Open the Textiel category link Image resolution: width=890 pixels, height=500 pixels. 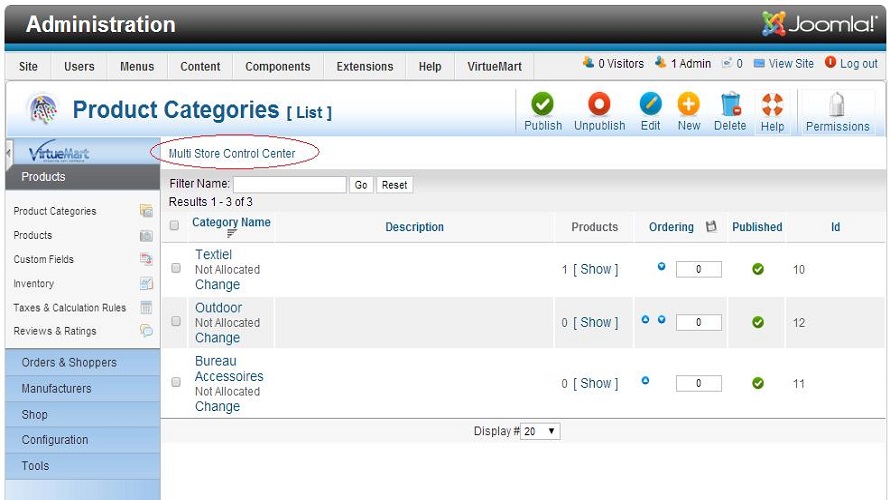(x=213, y=254)
